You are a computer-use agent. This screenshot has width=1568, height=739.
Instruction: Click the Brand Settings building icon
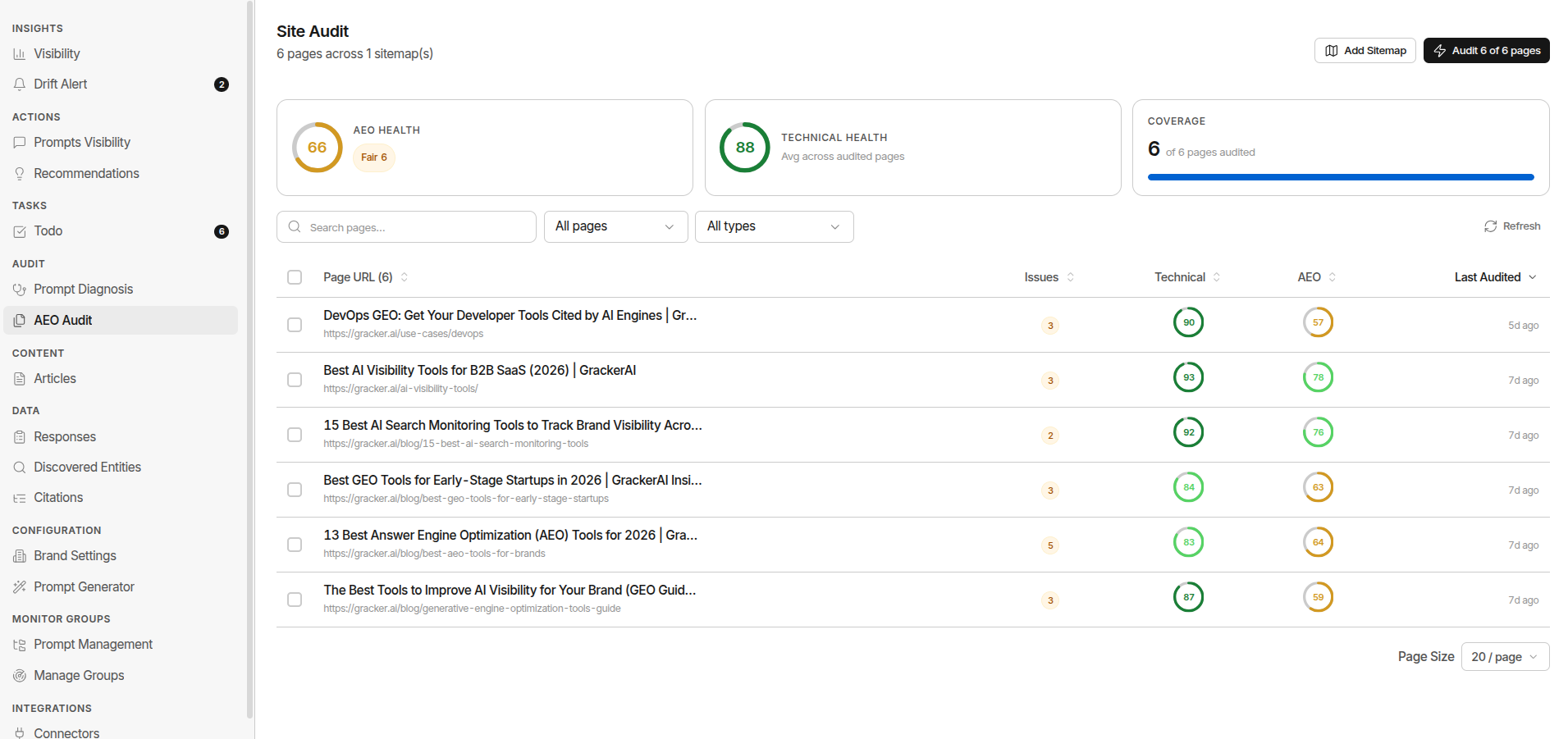20,556
